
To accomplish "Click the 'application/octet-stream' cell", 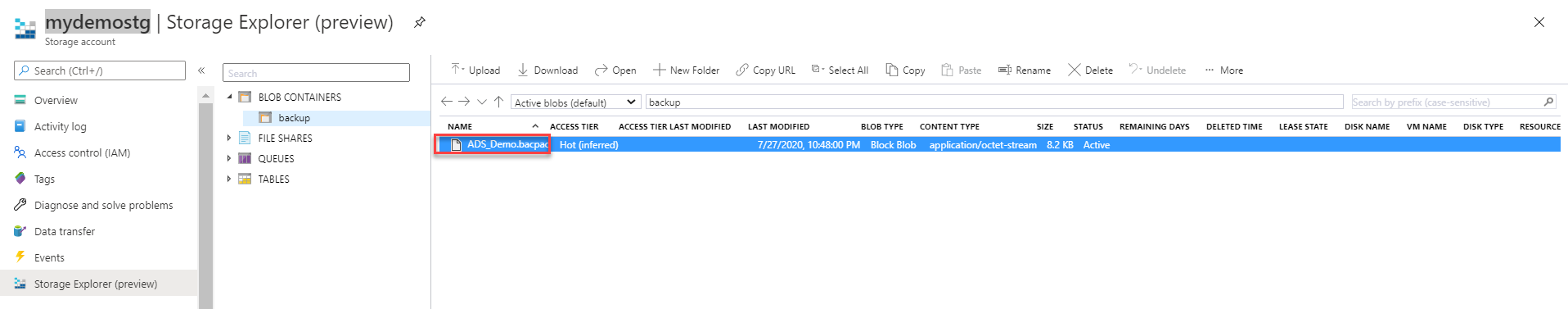I will tap(983, 145).
